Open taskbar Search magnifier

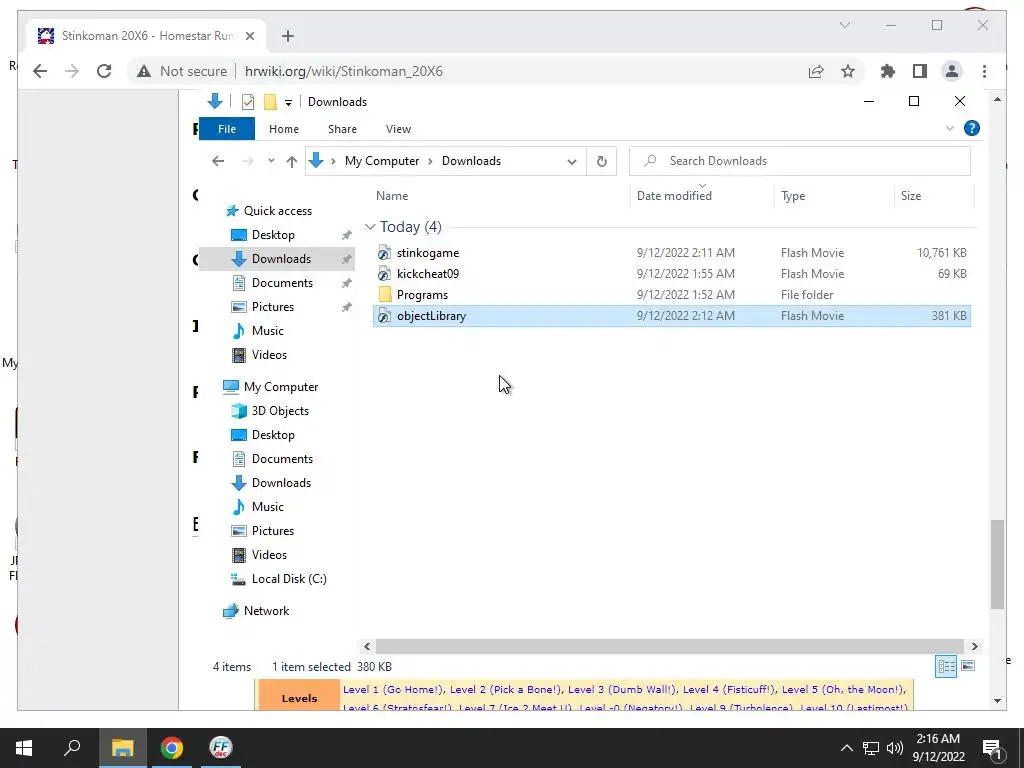(x=72, y=748)
